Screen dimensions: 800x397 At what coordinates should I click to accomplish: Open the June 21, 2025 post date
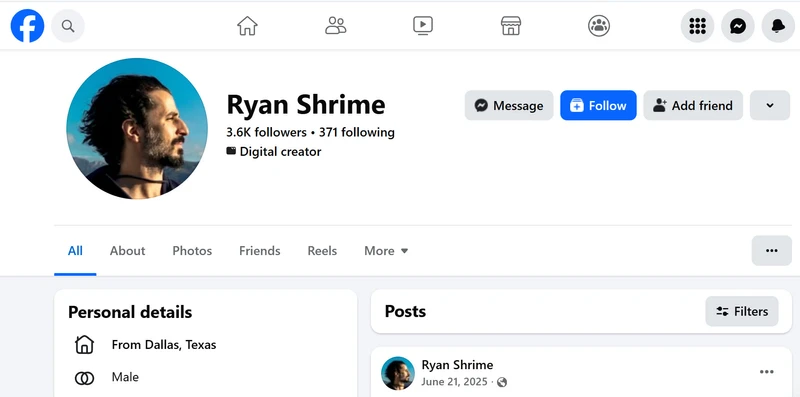(455, 382)
